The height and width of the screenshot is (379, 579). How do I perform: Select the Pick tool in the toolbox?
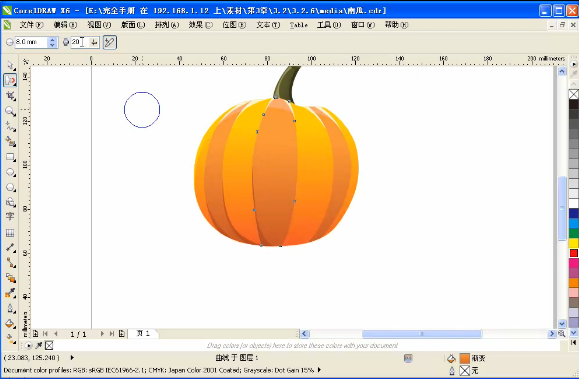tap(10, 65)
